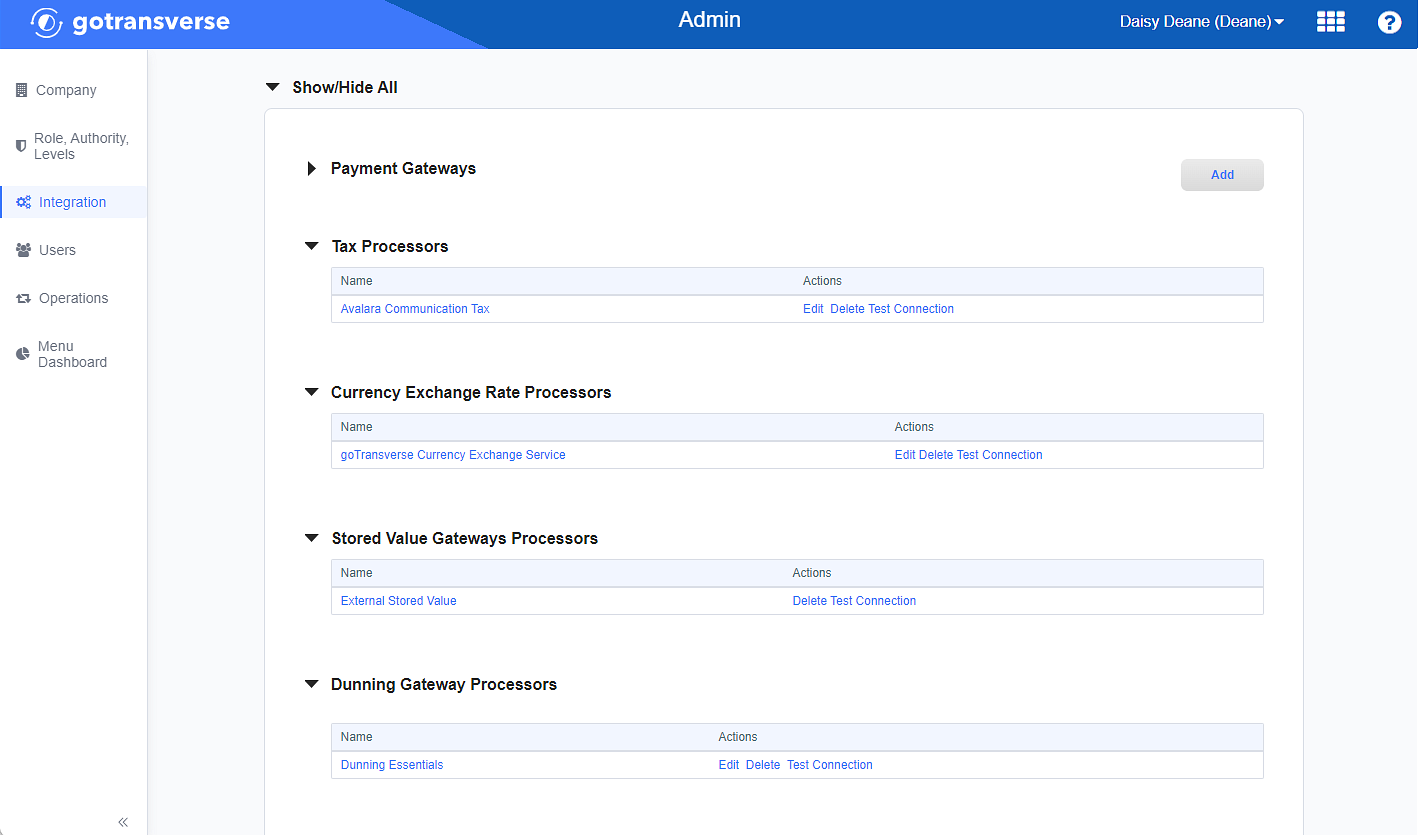Open the External Stored Value link
The image size is (1418, 835).
(x=398, y=601)
